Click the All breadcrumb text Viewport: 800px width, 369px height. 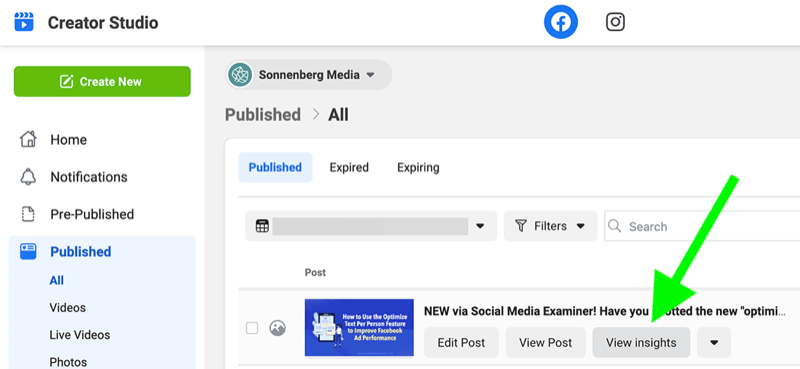[338, 115]
